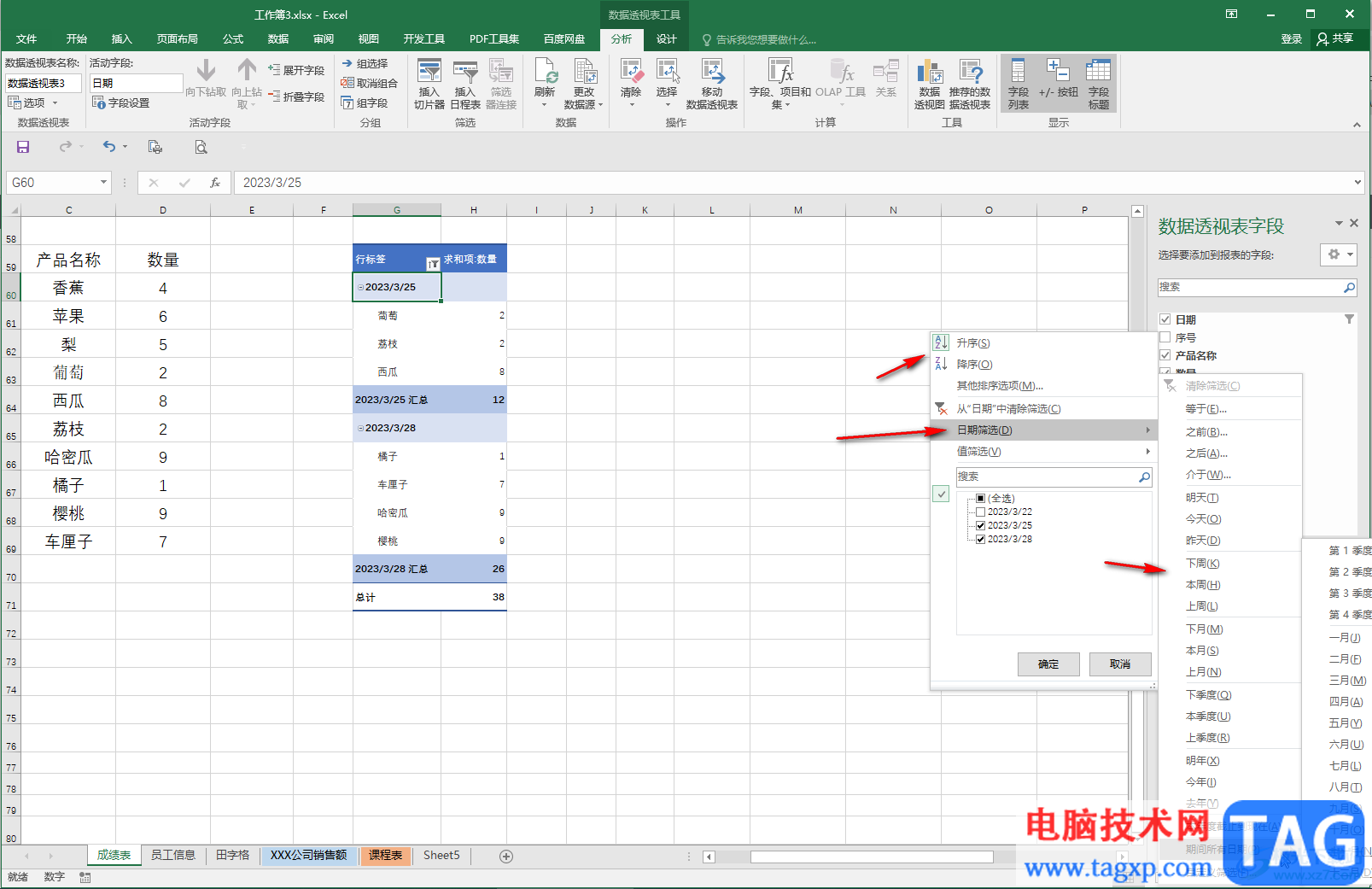Confirm with the 确定 button
The width and height of the screenshot is (1372, 889).
pos(1048,664)
